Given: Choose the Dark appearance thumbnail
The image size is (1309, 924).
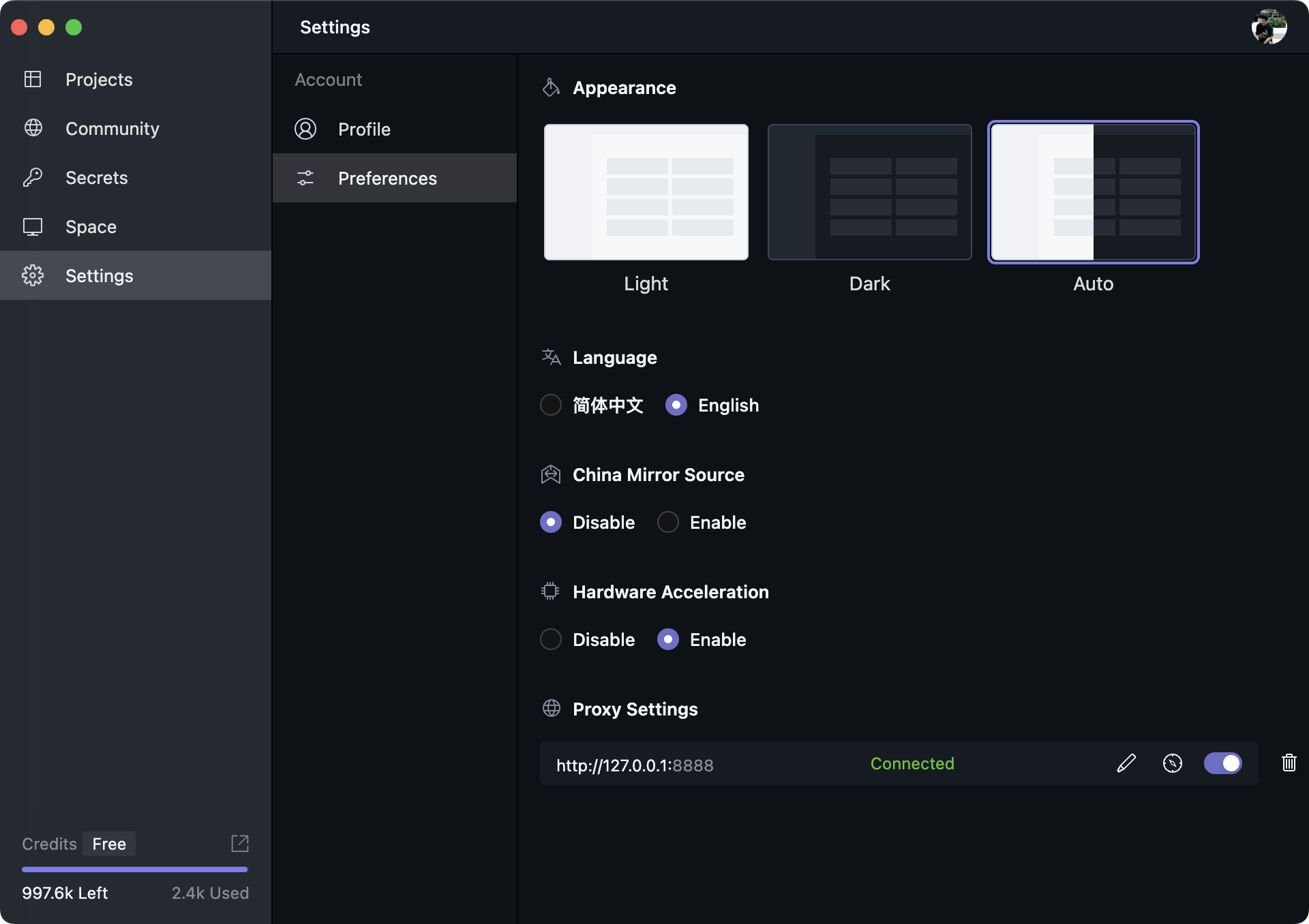Looking at the screenshot, I should (x=869, y=192).
